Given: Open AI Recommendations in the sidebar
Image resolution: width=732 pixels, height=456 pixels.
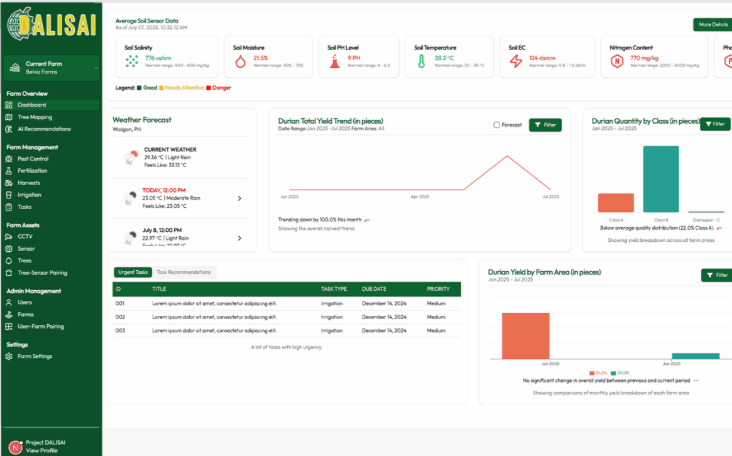Looking at the screenshot, I should point(43,129).
